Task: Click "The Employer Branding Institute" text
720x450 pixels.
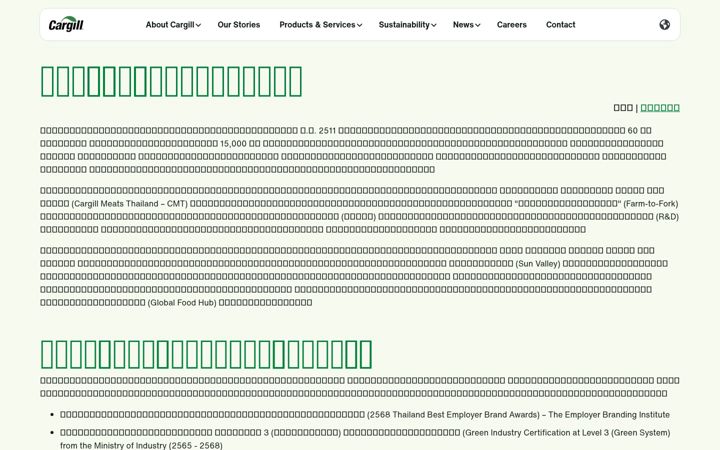Action: point(609,415)
